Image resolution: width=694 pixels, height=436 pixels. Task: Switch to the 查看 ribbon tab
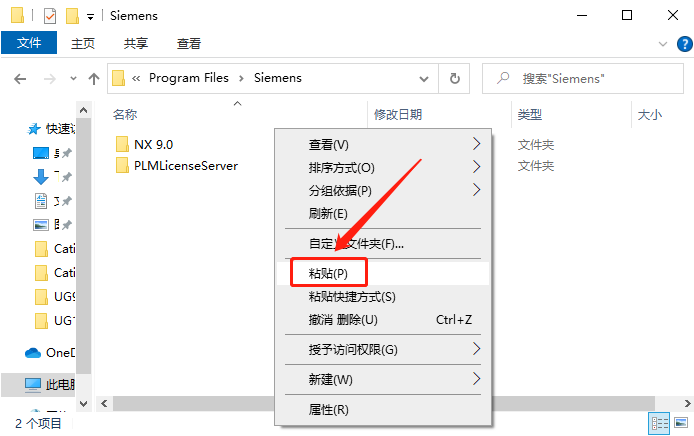[x=189, y=43]
